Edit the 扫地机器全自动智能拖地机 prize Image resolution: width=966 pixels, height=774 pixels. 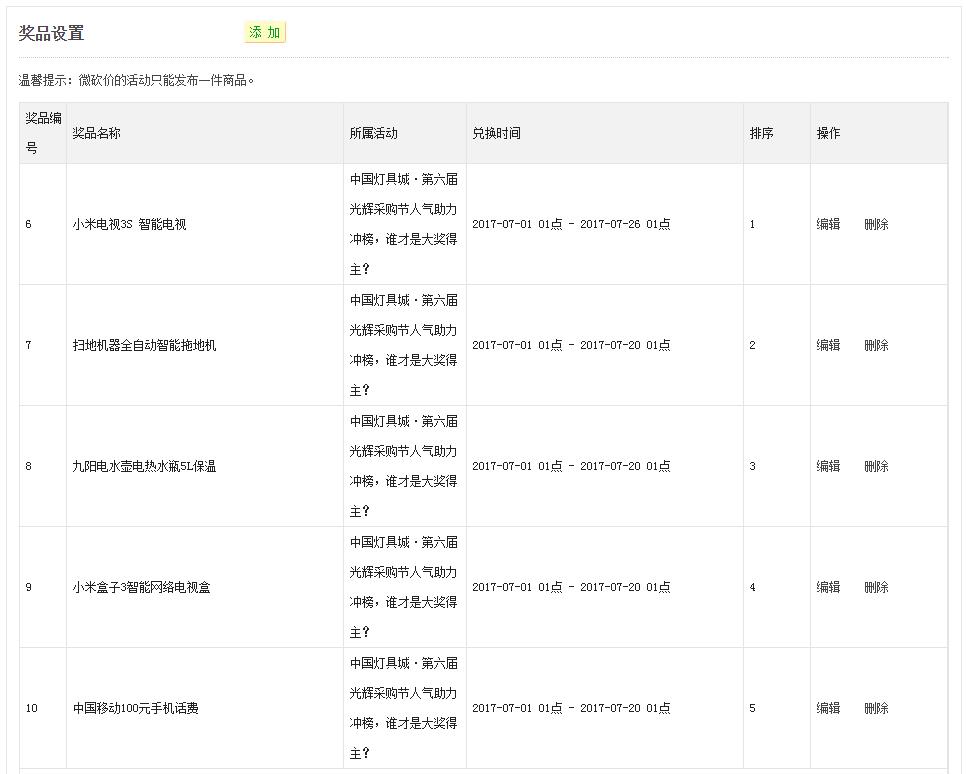(828, 346)
